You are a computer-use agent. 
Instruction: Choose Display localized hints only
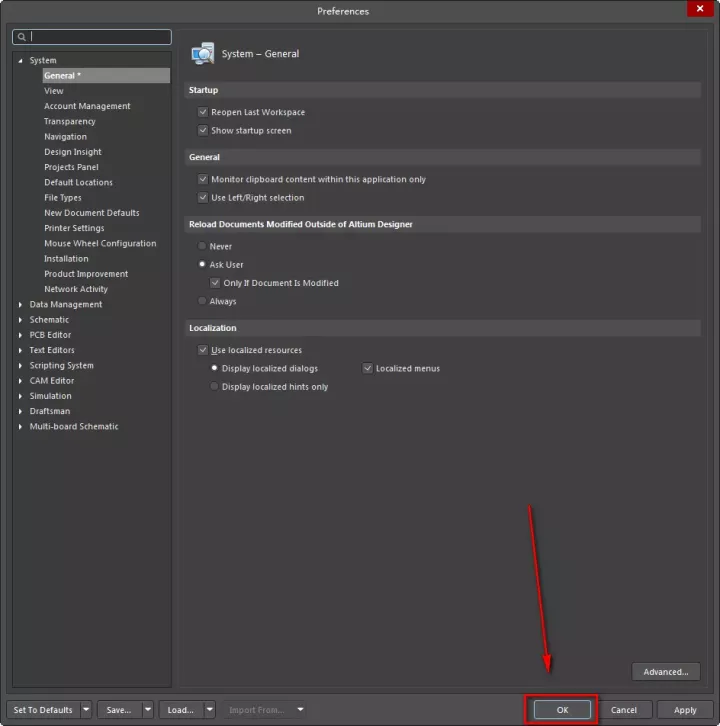(214, 387)
